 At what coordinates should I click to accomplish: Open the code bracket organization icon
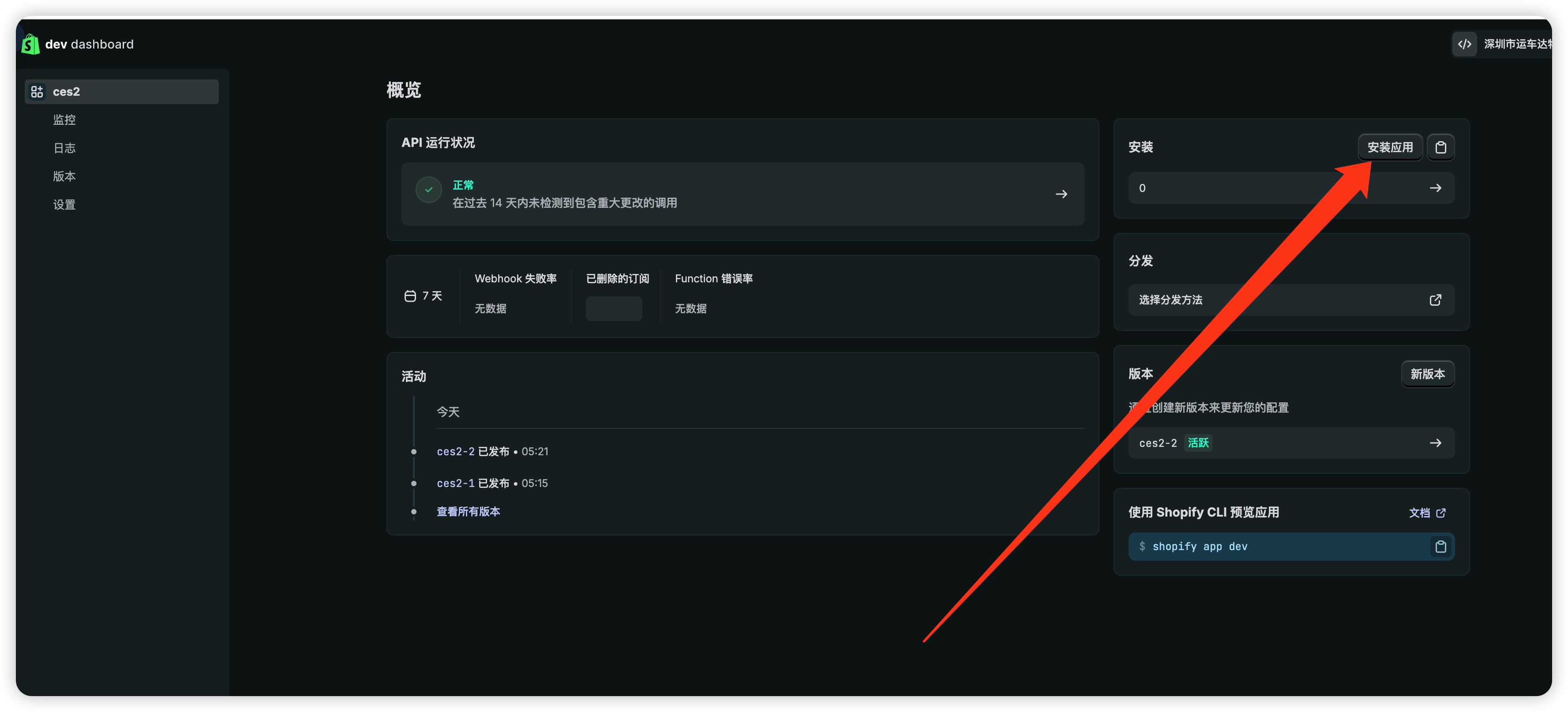click(1464, 44)
